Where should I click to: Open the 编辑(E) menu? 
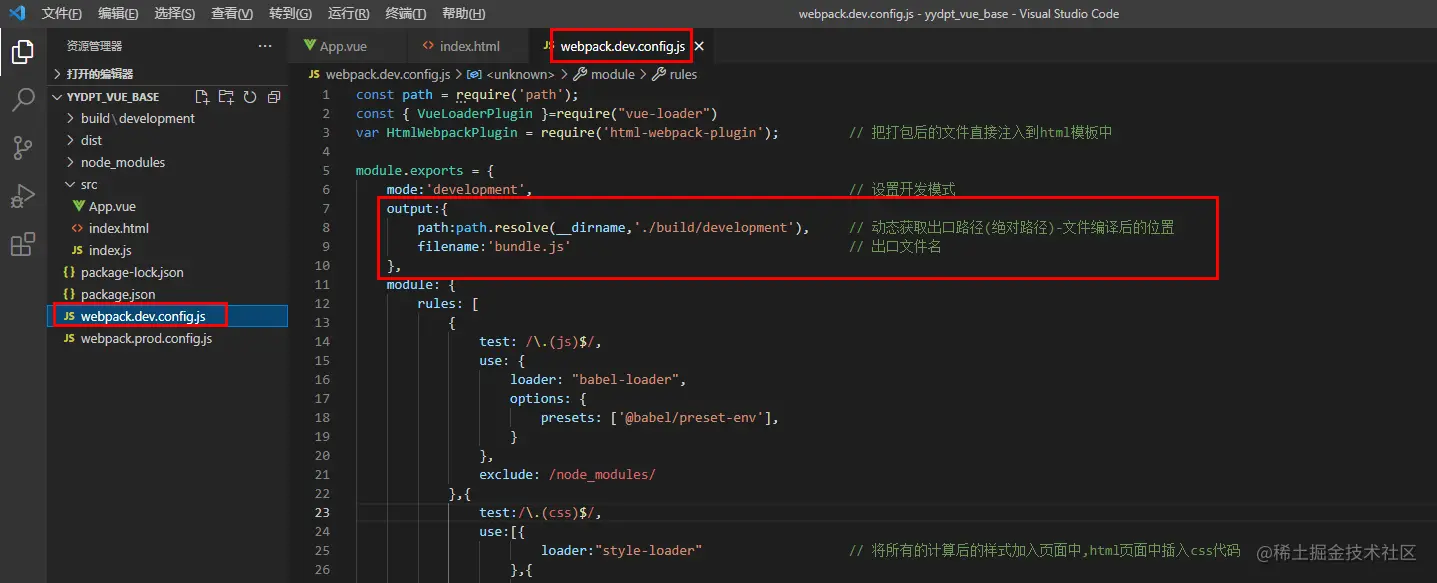(118, 14)
